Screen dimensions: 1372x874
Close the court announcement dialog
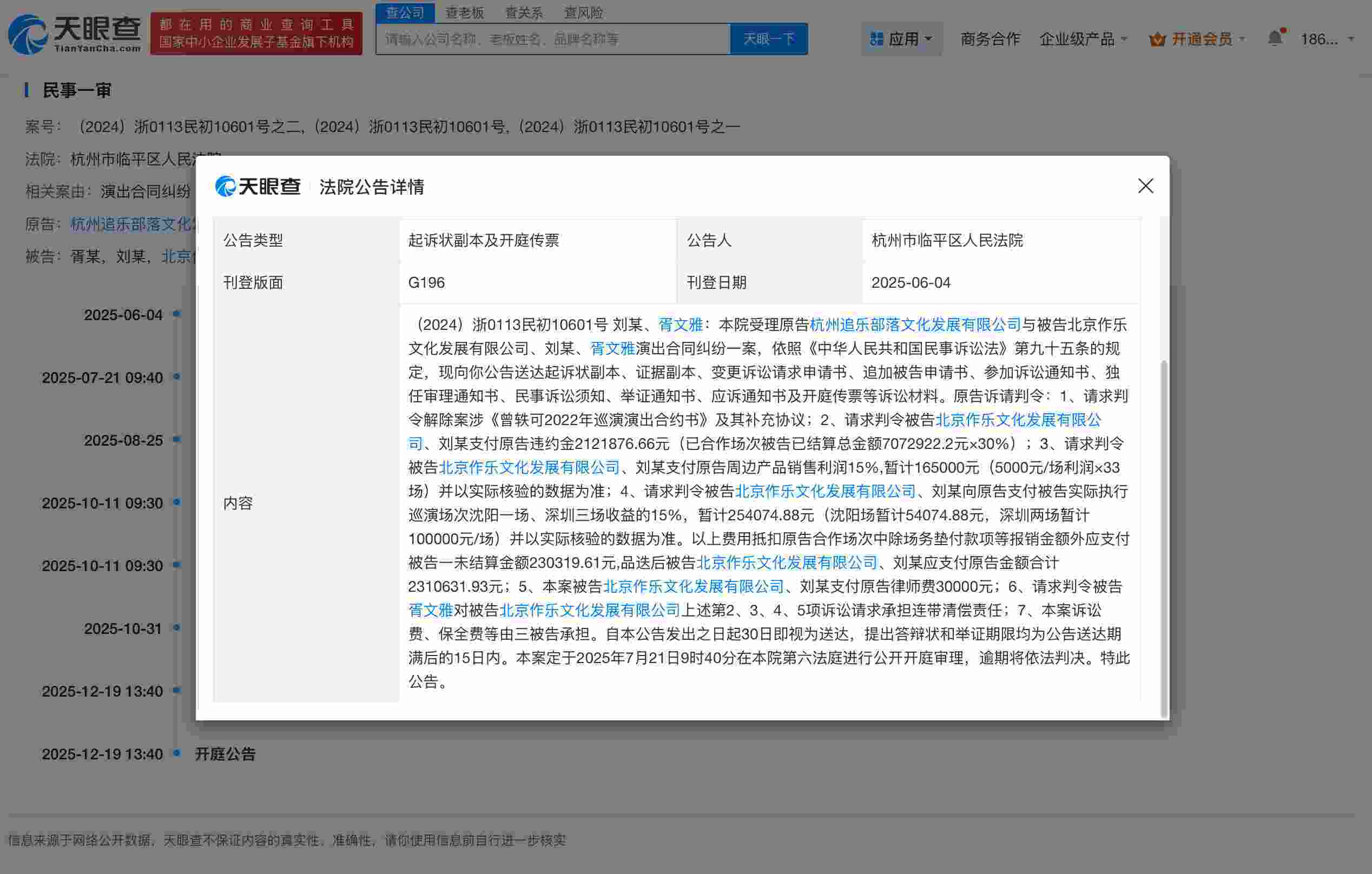coord(1145,186)
